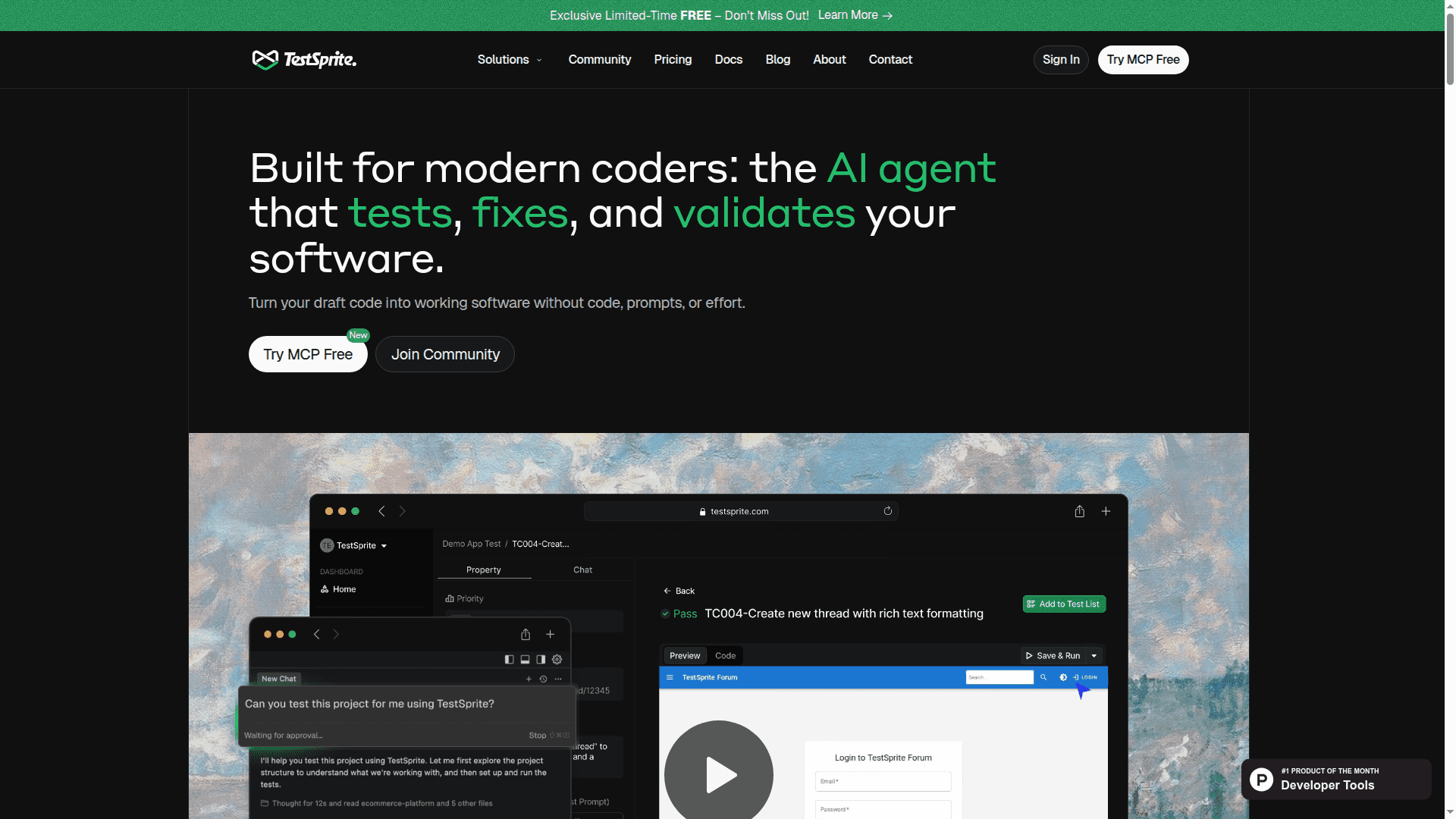Click the "Waiting for approval..." status text
1456x819 pixels.
[284, 736]
